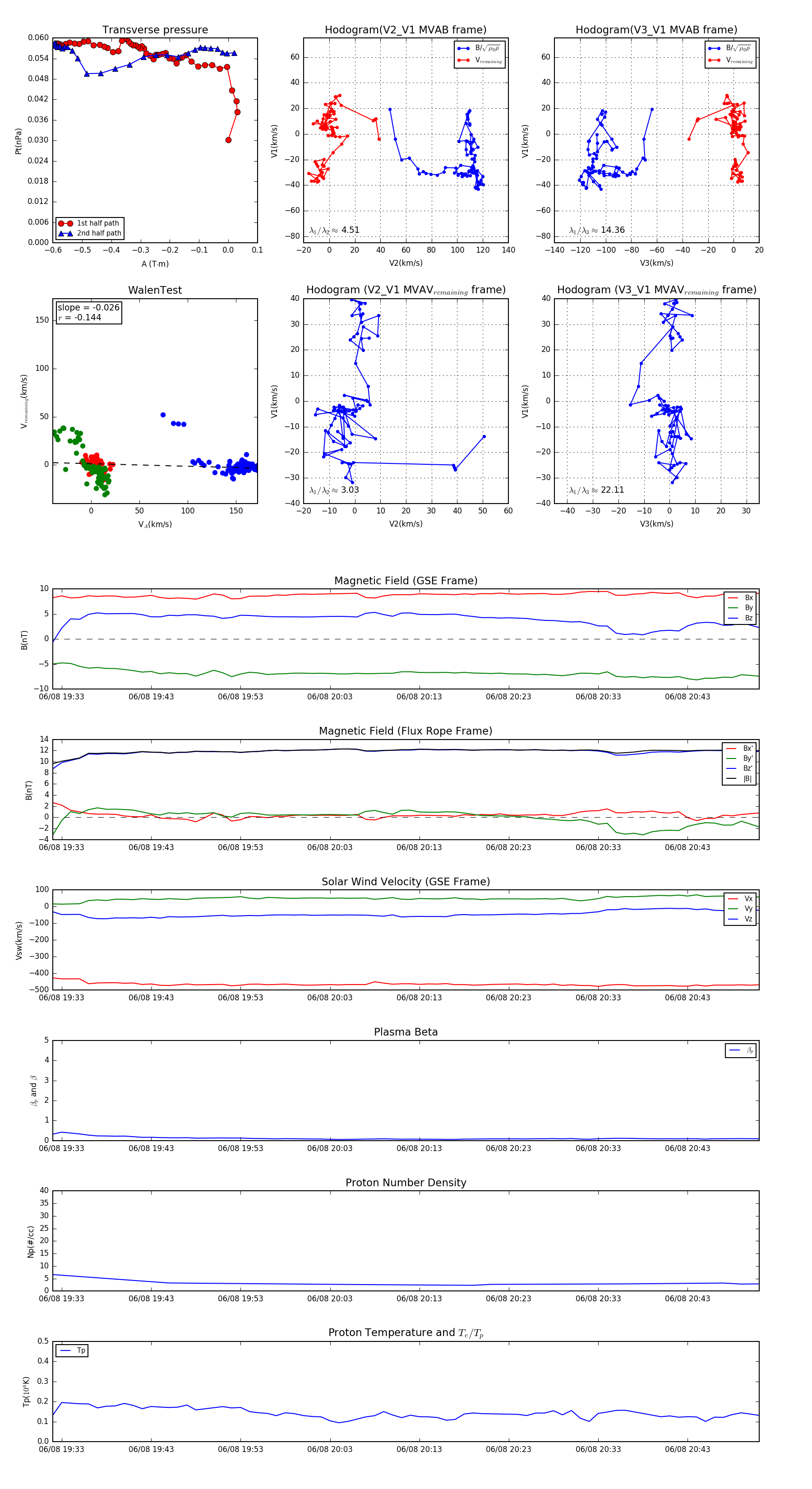Image resolution: width=812 pixels, height=1489 pixels.
Task: Click the eigenvalue ratio label ending in 22.11
Action: pyautogui.click(x=596, y=490)
